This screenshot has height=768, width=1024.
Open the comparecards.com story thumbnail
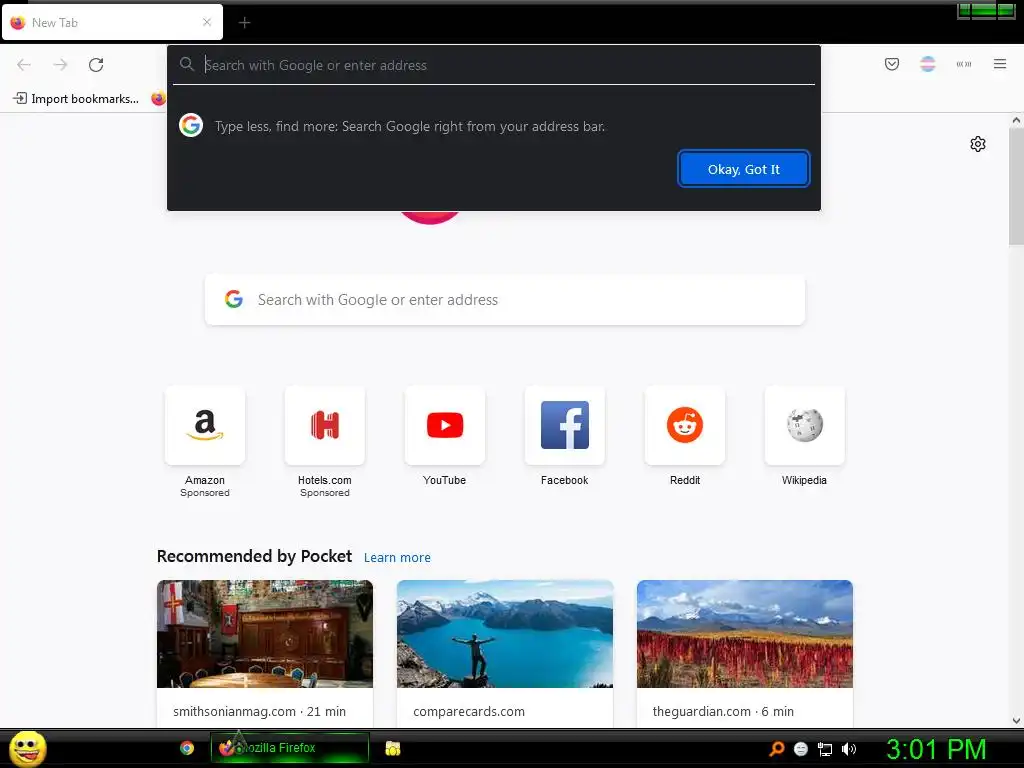[505, 633]
